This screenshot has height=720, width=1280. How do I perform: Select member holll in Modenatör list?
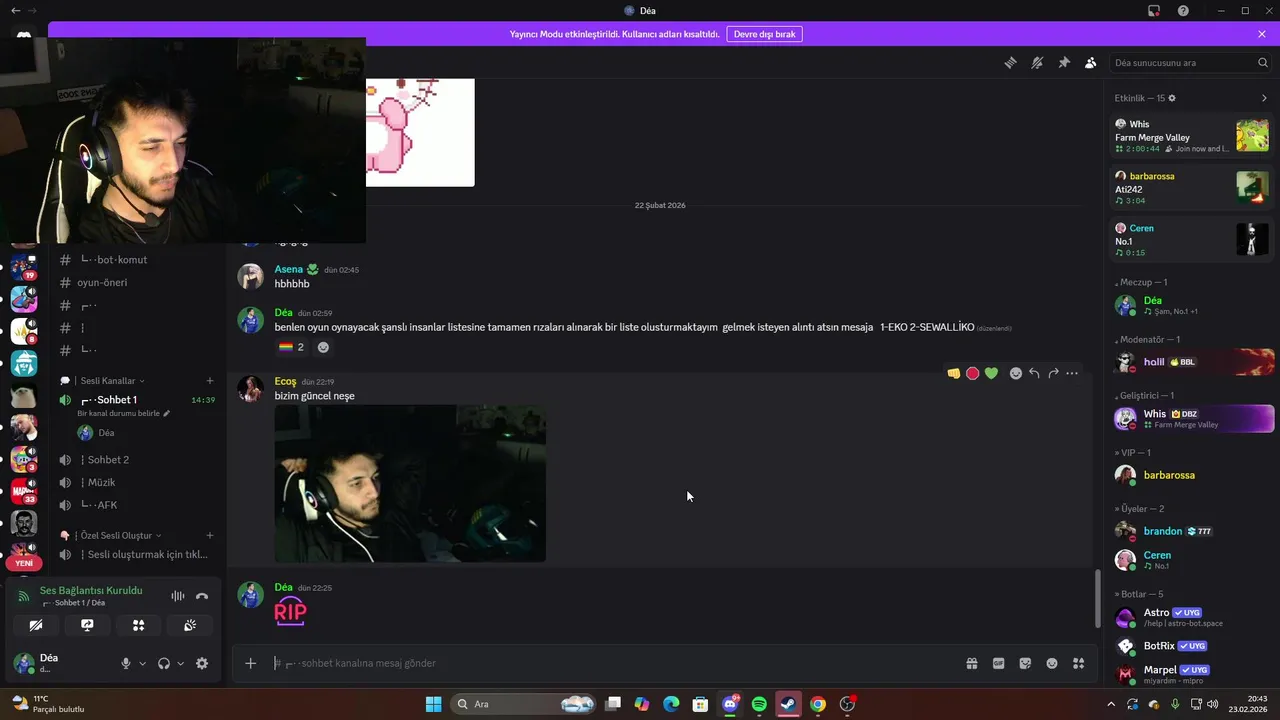pos(1194,362)
